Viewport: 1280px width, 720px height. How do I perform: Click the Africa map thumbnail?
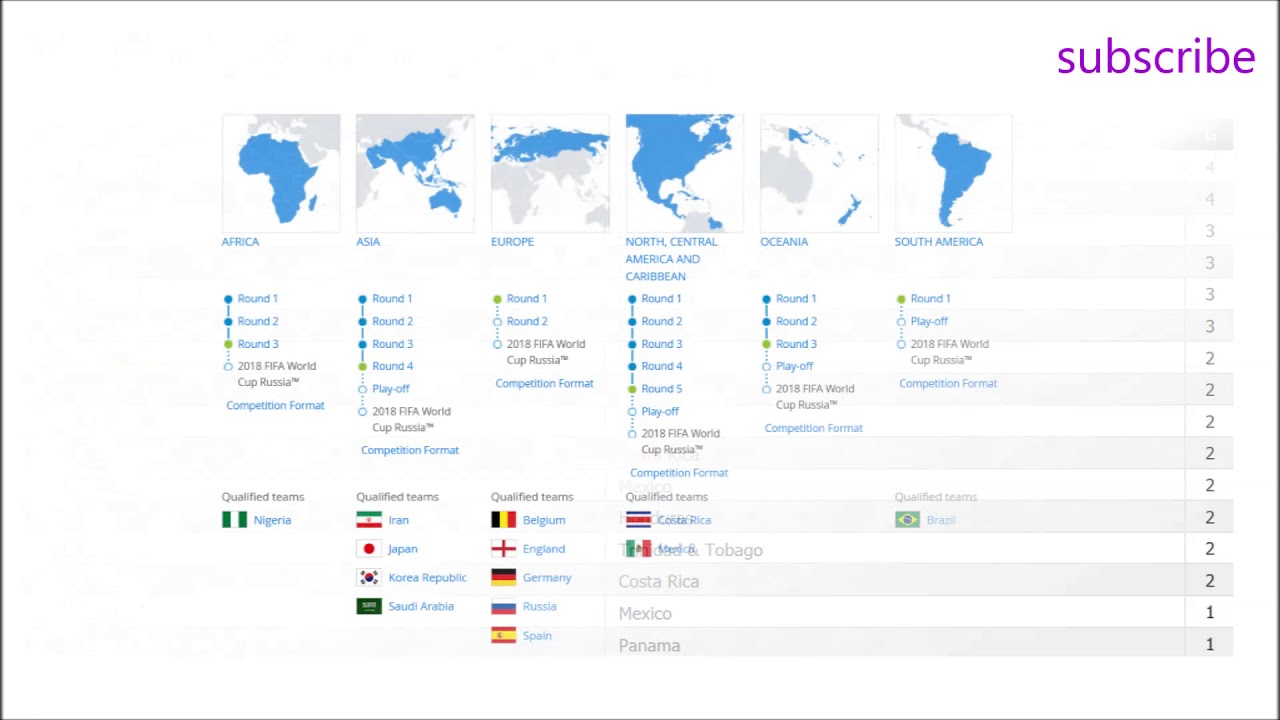[281, 173]
